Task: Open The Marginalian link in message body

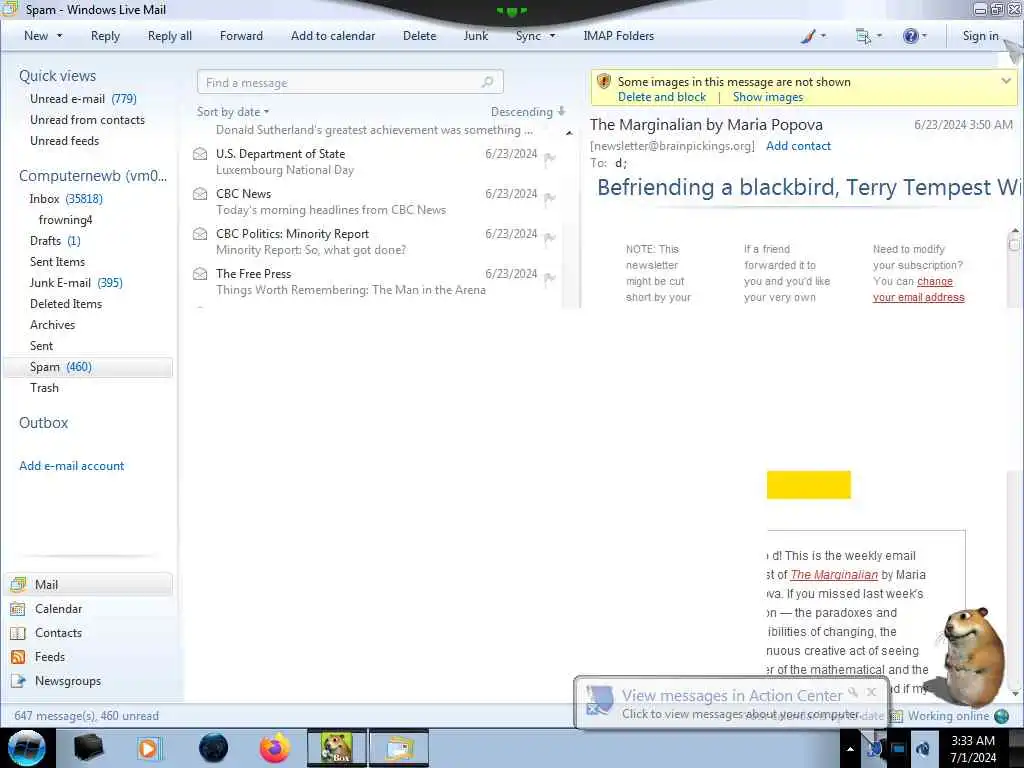Action: pyautogui.click(x=834, y=575)
